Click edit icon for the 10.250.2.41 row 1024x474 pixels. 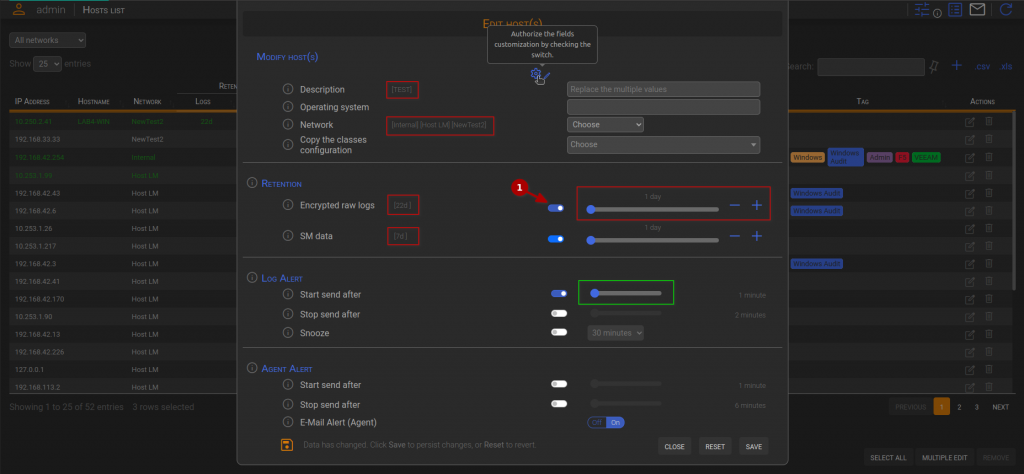coord(970,121)
